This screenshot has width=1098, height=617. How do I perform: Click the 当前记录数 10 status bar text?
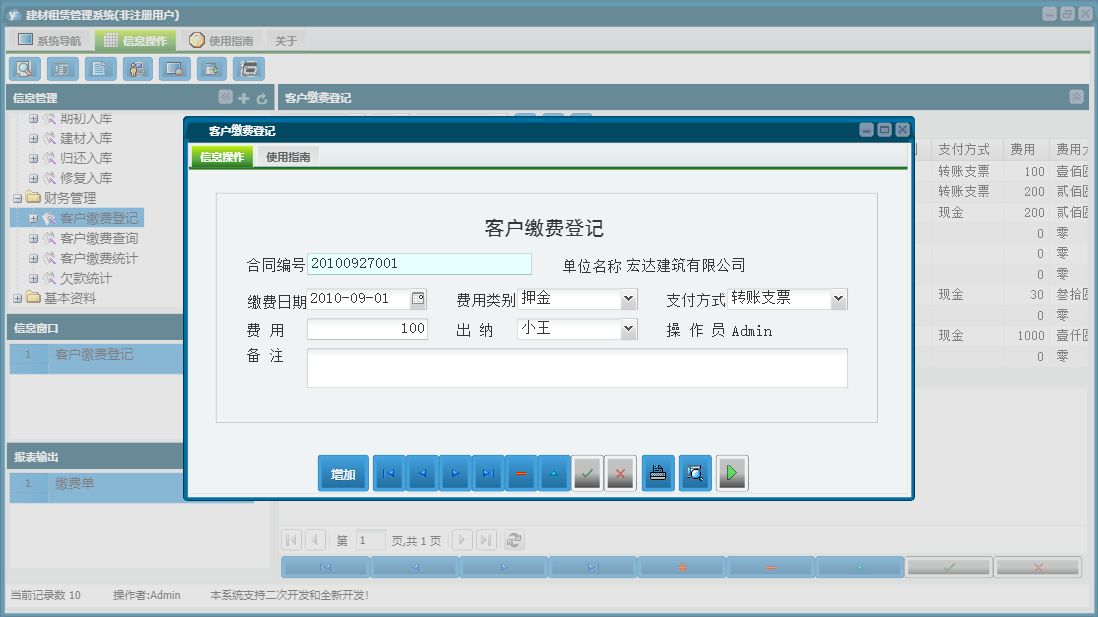tap(46, 595)
